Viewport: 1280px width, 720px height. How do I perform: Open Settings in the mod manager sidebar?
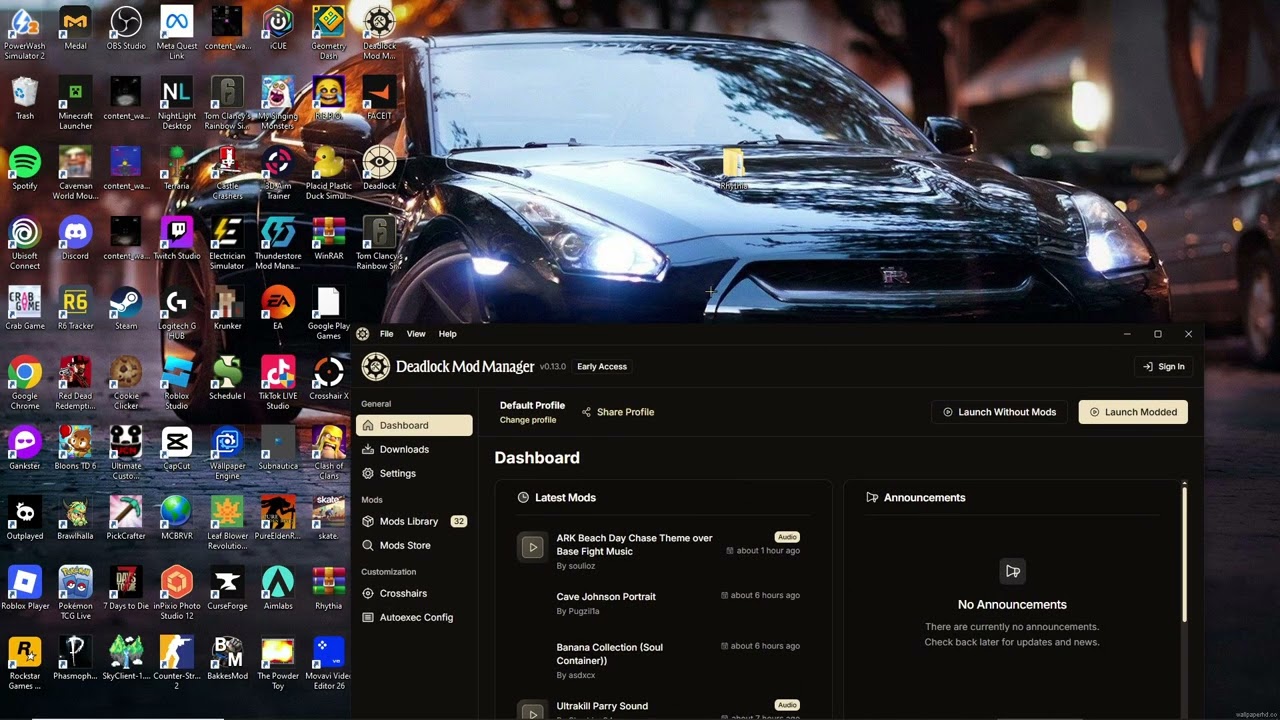click(414, 473)
